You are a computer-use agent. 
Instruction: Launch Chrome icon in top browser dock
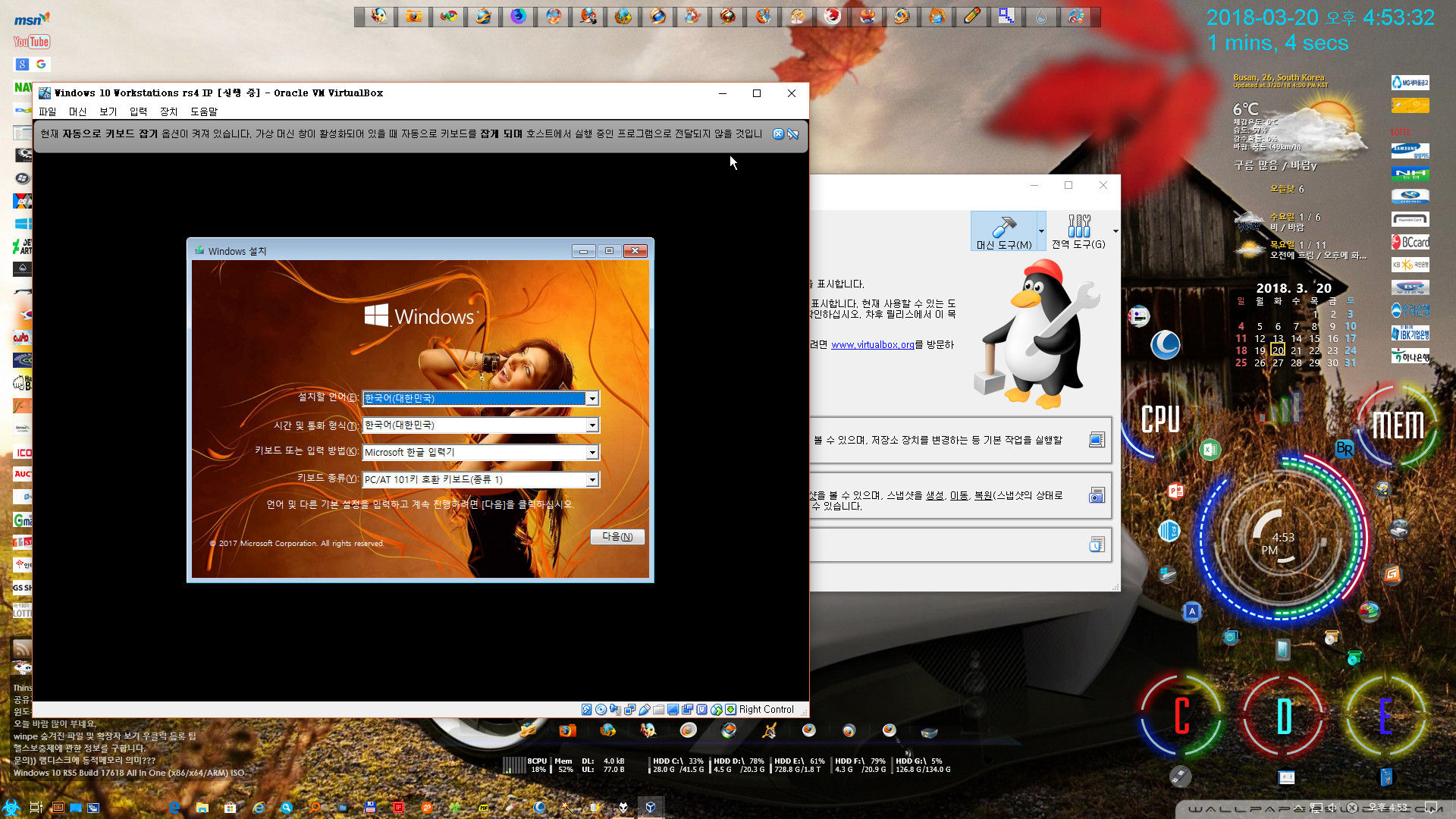coord(448,16)
